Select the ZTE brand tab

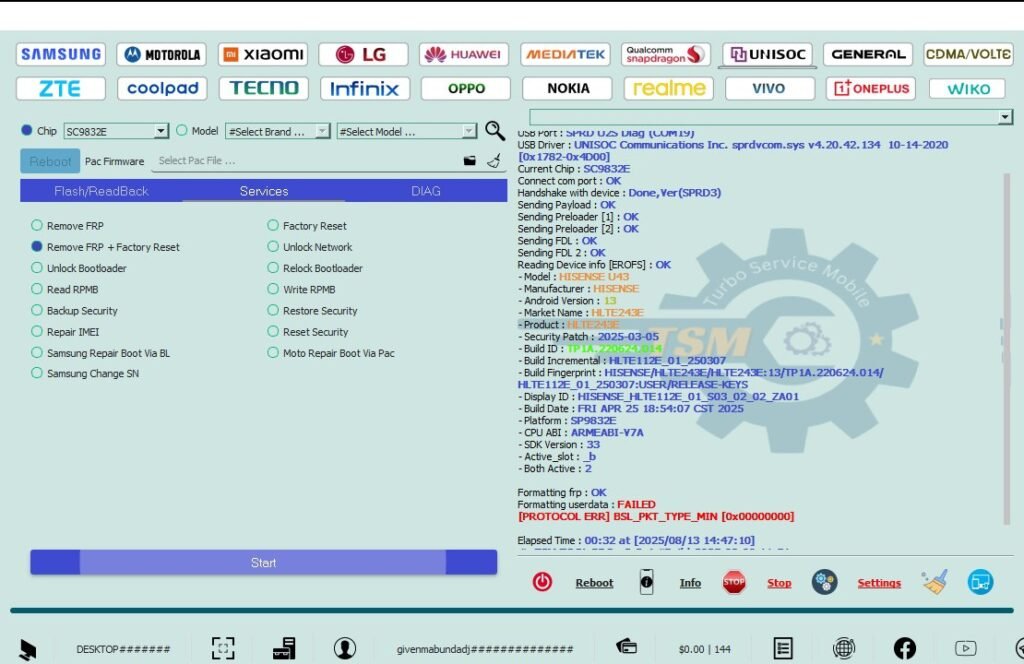[x=61, y=88]
